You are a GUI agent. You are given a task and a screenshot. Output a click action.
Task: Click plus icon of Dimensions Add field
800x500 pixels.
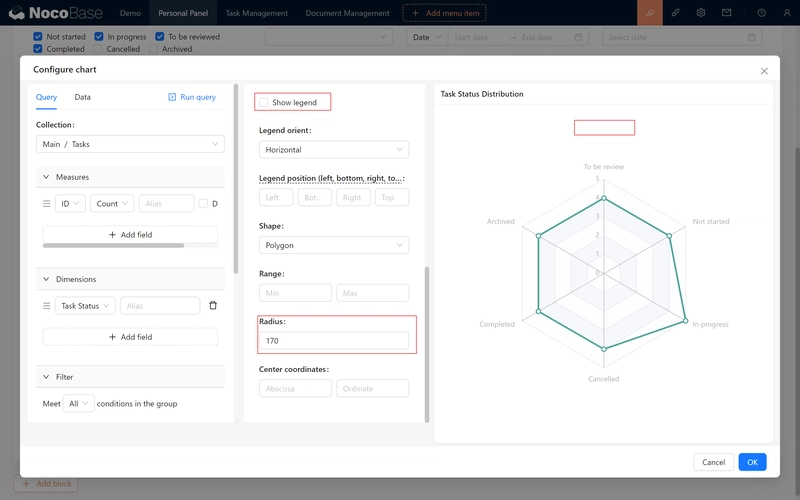(112, 337)
